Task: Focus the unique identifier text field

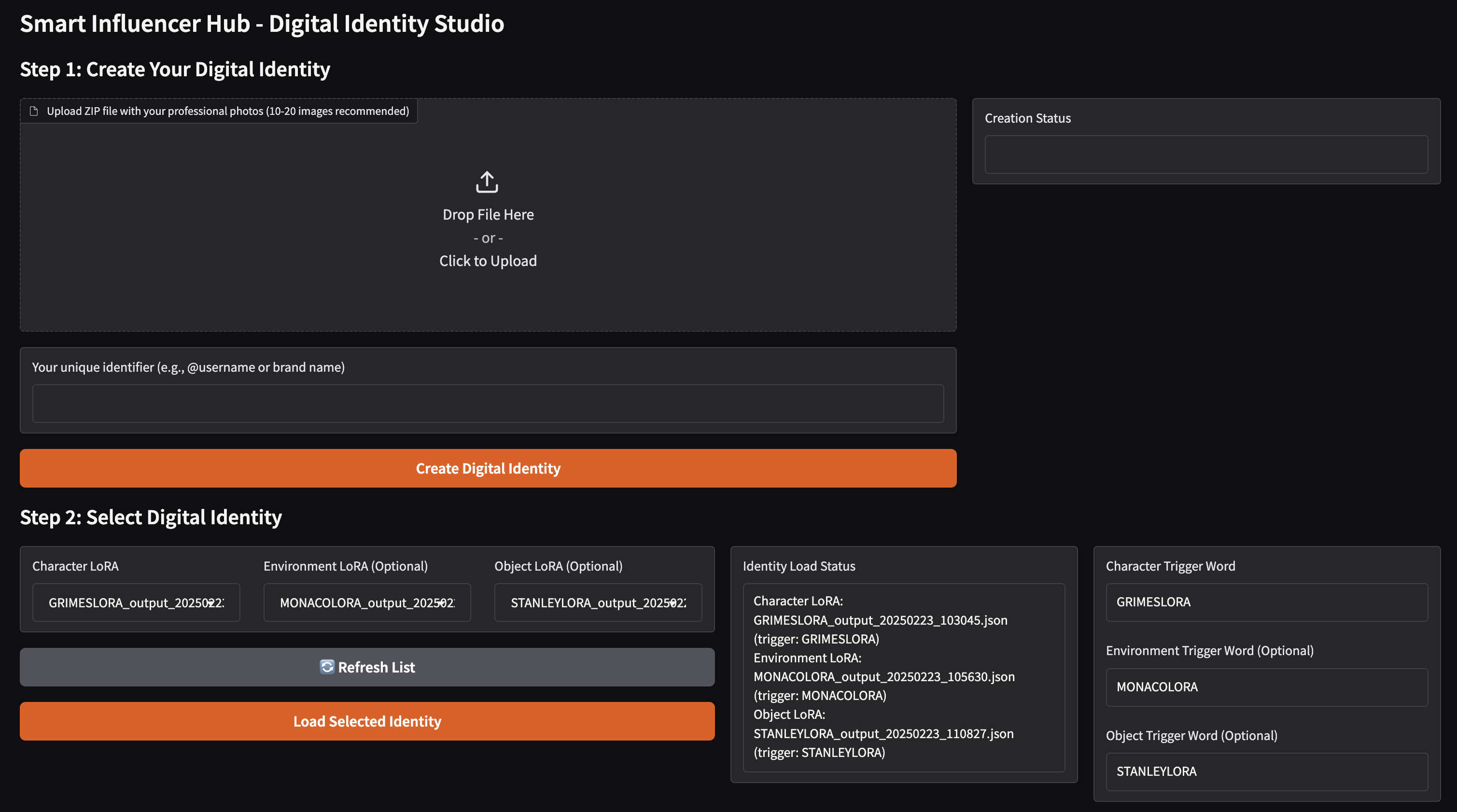Action: point(488,403)
